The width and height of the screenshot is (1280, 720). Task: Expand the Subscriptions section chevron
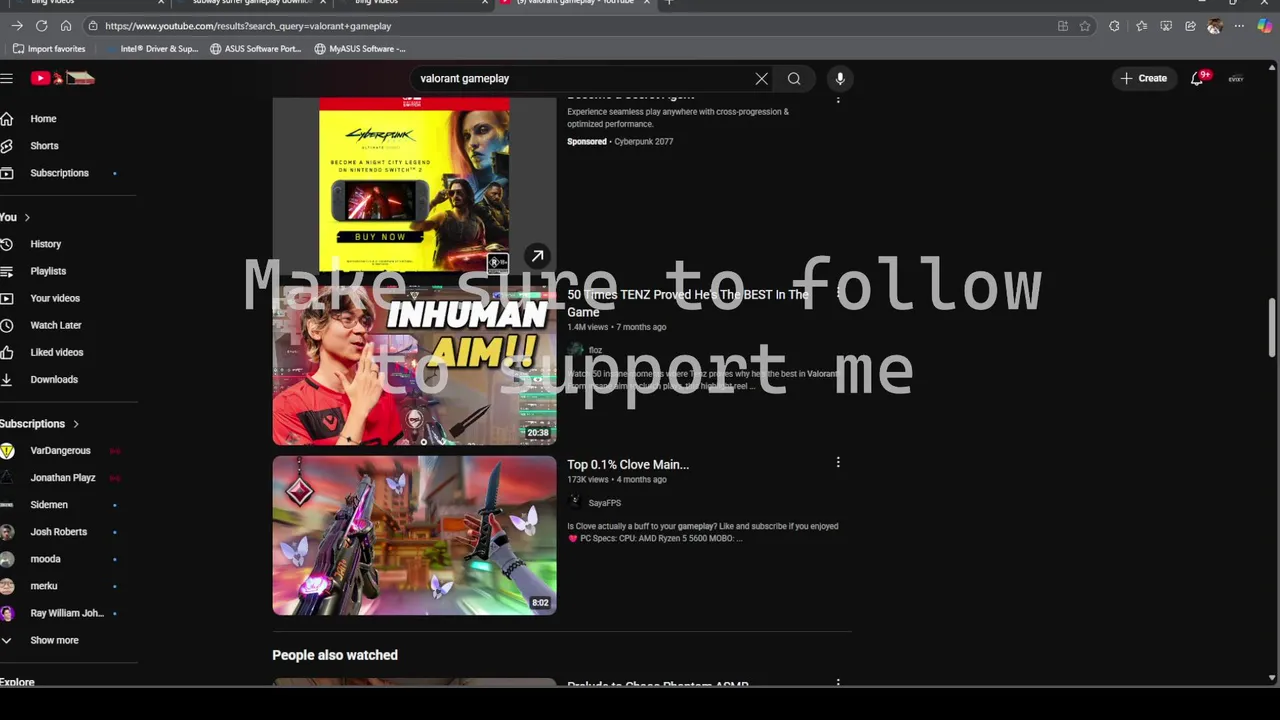point(75,424)
